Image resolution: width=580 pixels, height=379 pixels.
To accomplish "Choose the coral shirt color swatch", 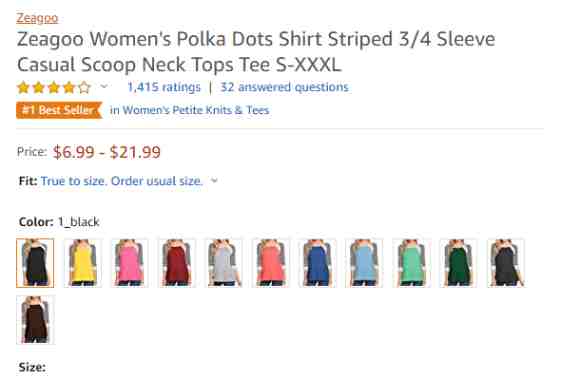I will click(x=271, y=263).
